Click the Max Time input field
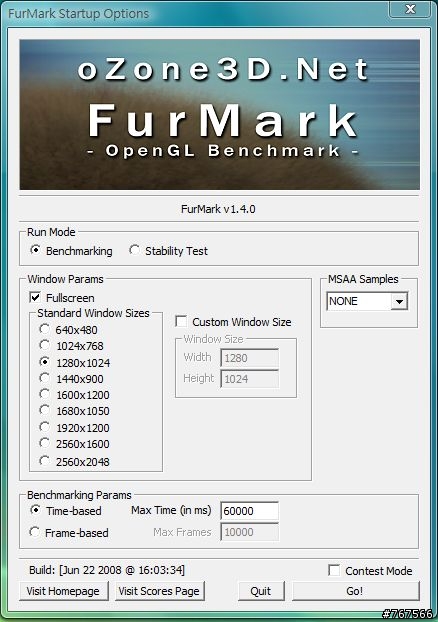 [250, 511]
